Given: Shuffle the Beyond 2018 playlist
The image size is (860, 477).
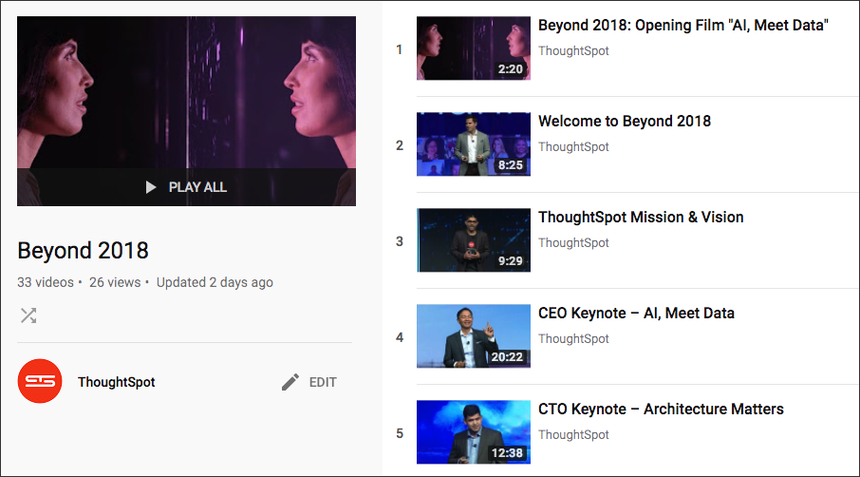Looking at the screenshot, I should point(28,315).
